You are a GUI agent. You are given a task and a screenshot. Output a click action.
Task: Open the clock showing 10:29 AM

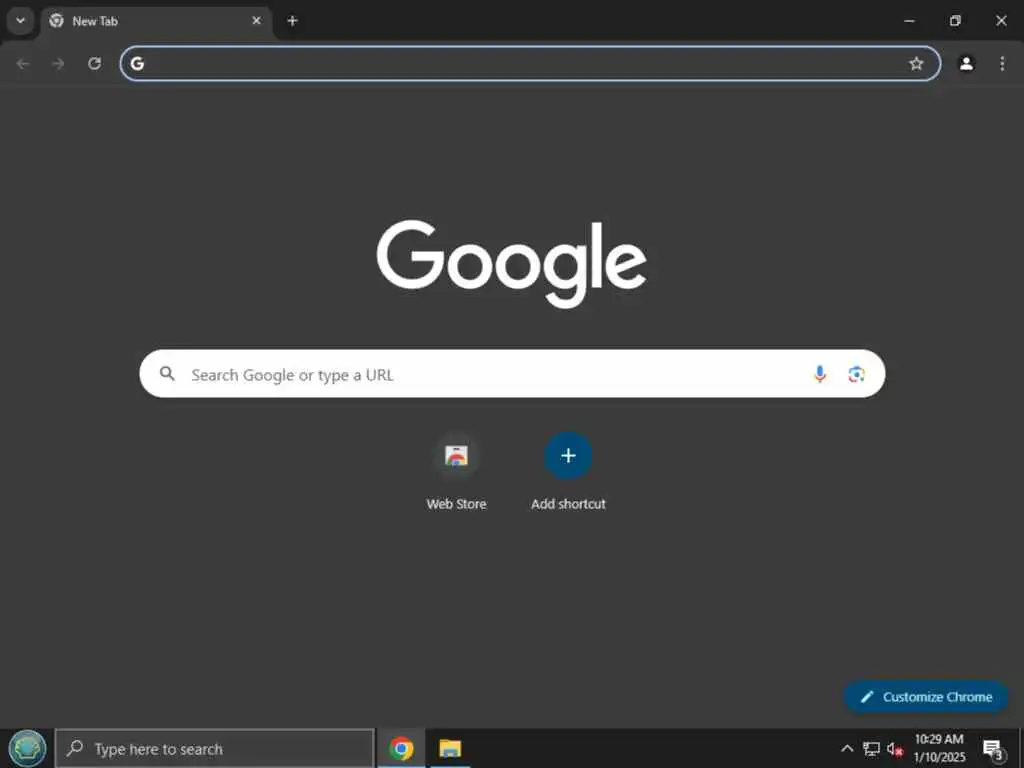[x=939, y=748]
